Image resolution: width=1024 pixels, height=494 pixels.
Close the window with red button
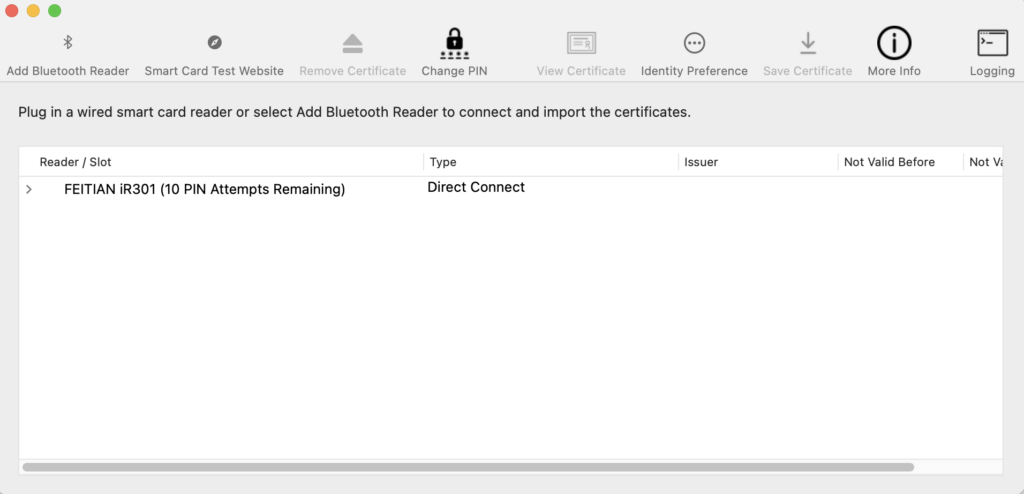(12, 10)
